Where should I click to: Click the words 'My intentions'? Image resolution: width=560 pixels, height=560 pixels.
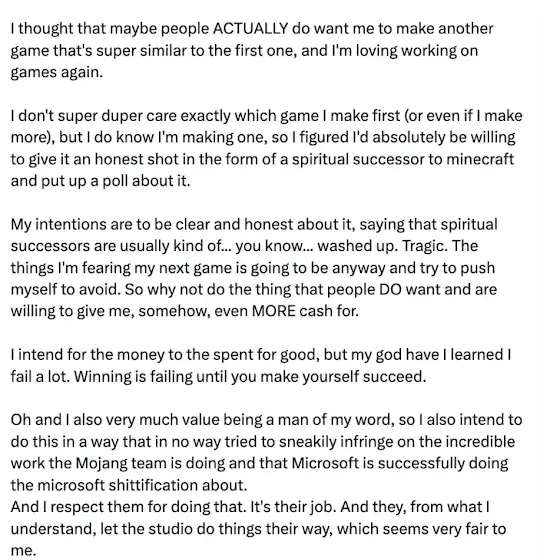coord(59,225)
